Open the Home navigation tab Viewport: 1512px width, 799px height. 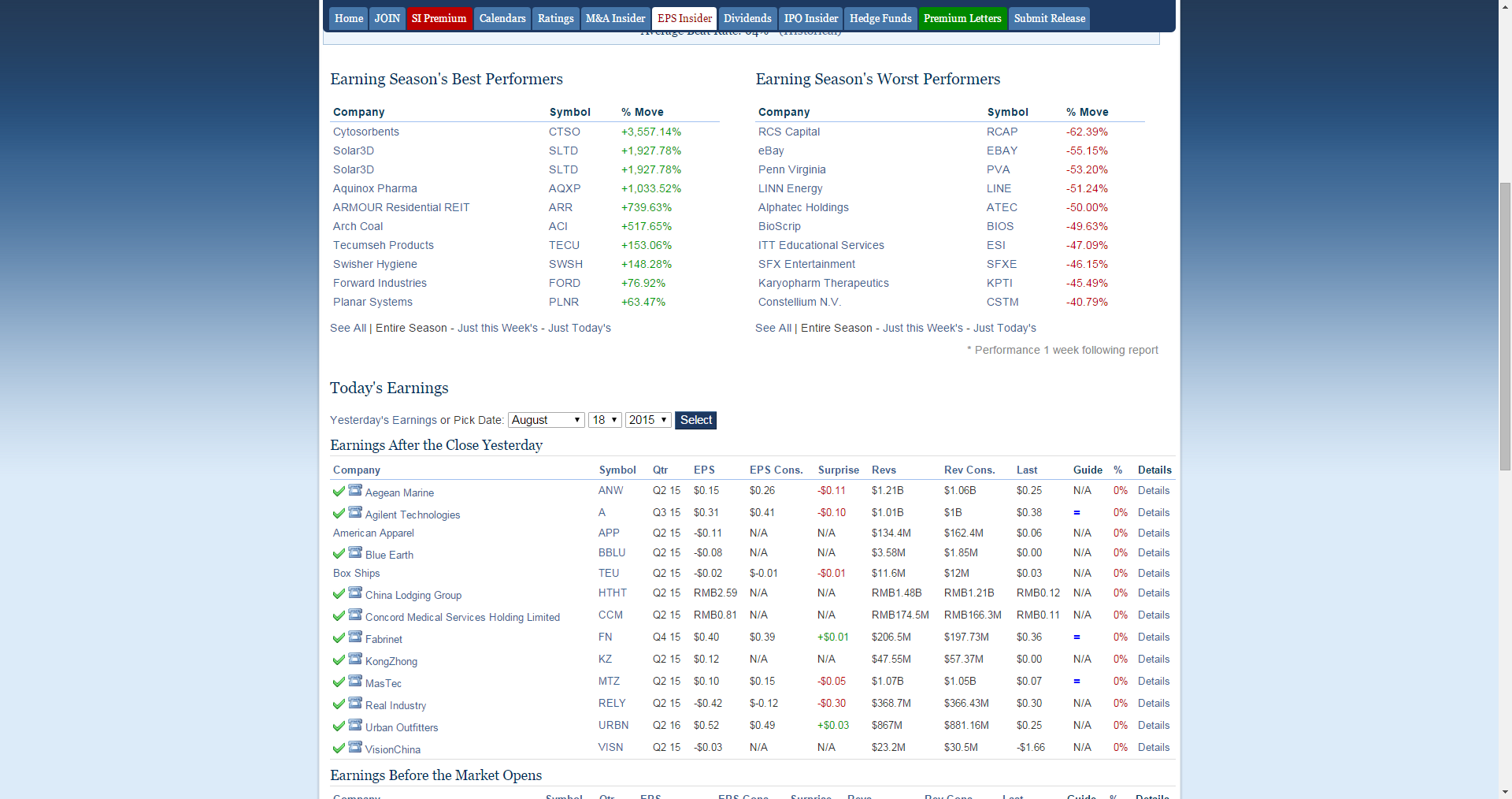click(349, 18)
